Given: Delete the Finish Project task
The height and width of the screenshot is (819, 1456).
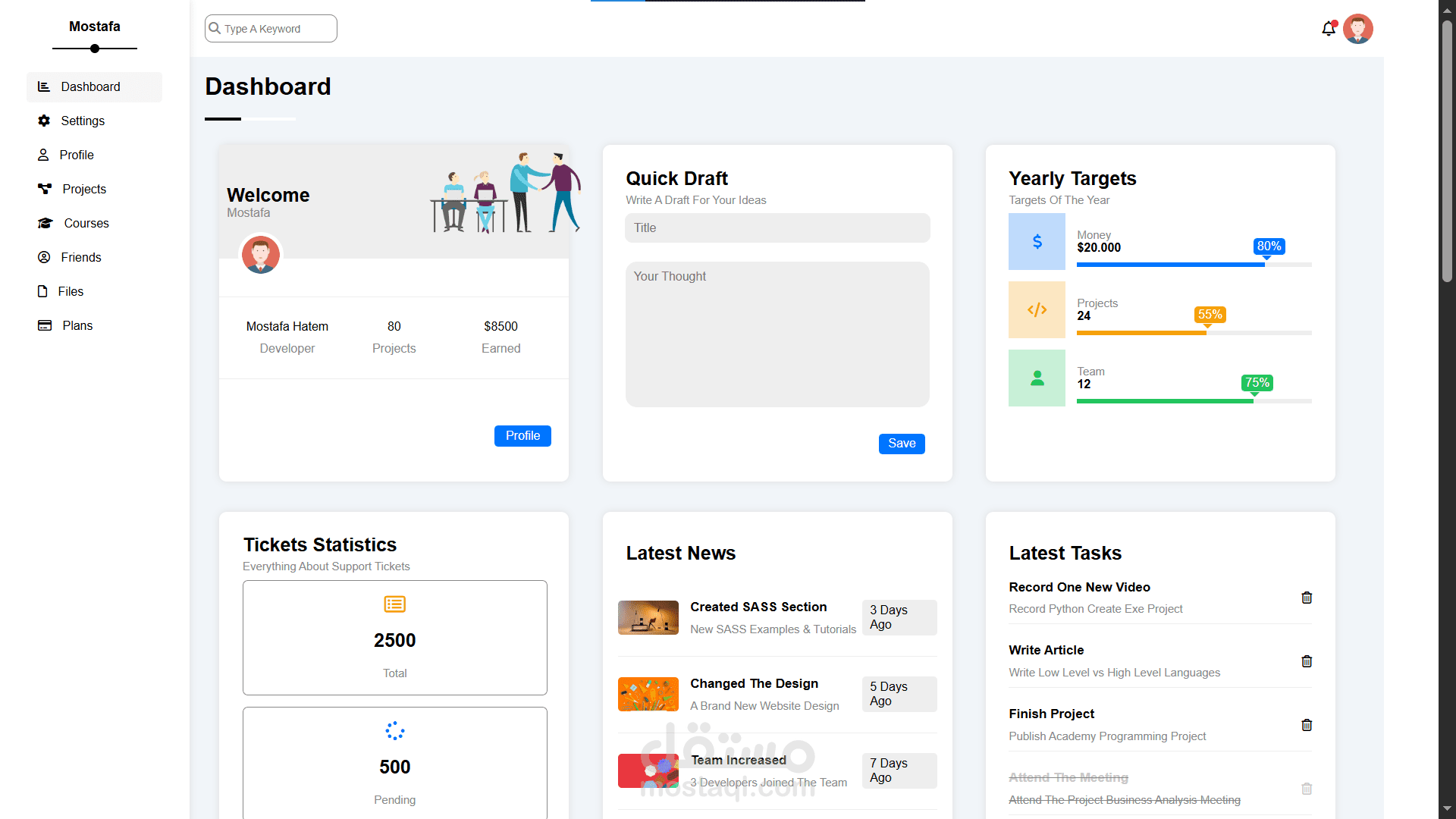Looking at the screenshot, I should 1307,725.
